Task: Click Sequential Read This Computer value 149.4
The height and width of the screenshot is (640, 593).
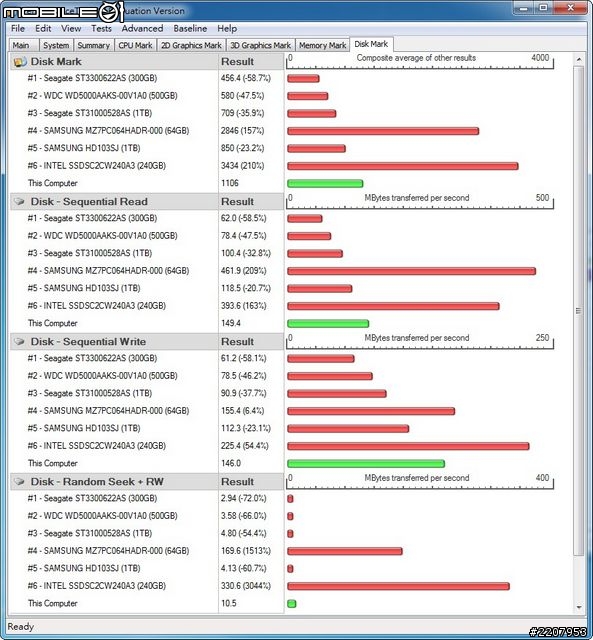Action: (231, 323)
